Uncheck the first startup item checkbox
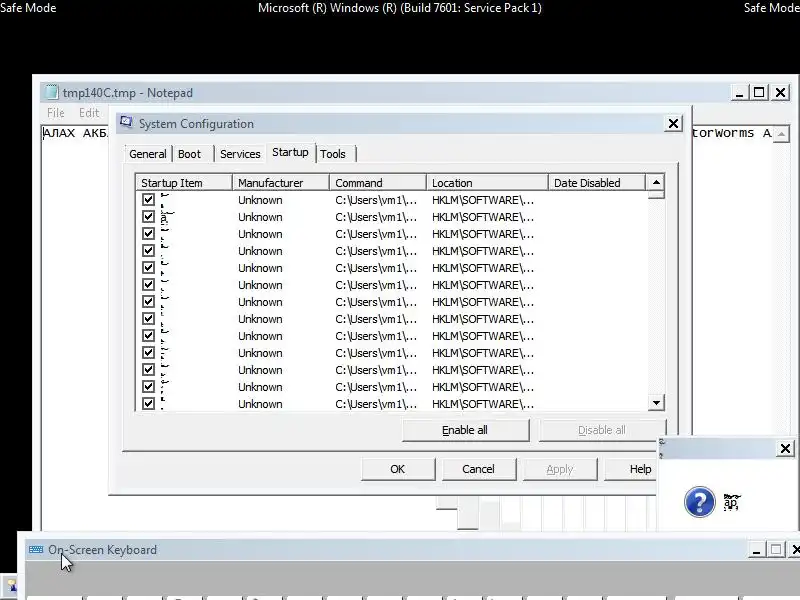This screenshot has height=600, width=800. pos(148,199)
